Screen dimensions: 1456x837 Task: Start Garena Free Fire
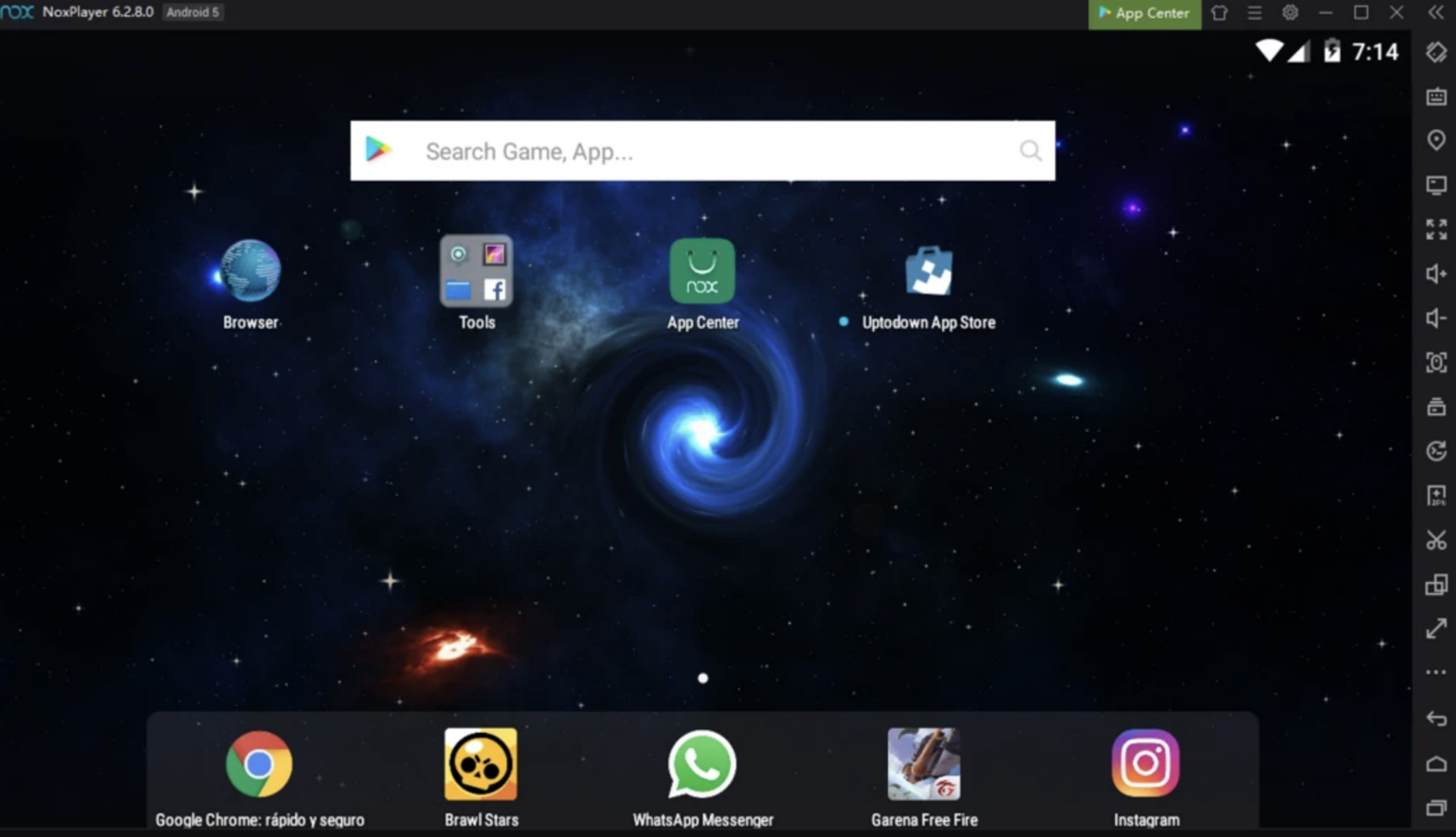(x=923, y=763)
